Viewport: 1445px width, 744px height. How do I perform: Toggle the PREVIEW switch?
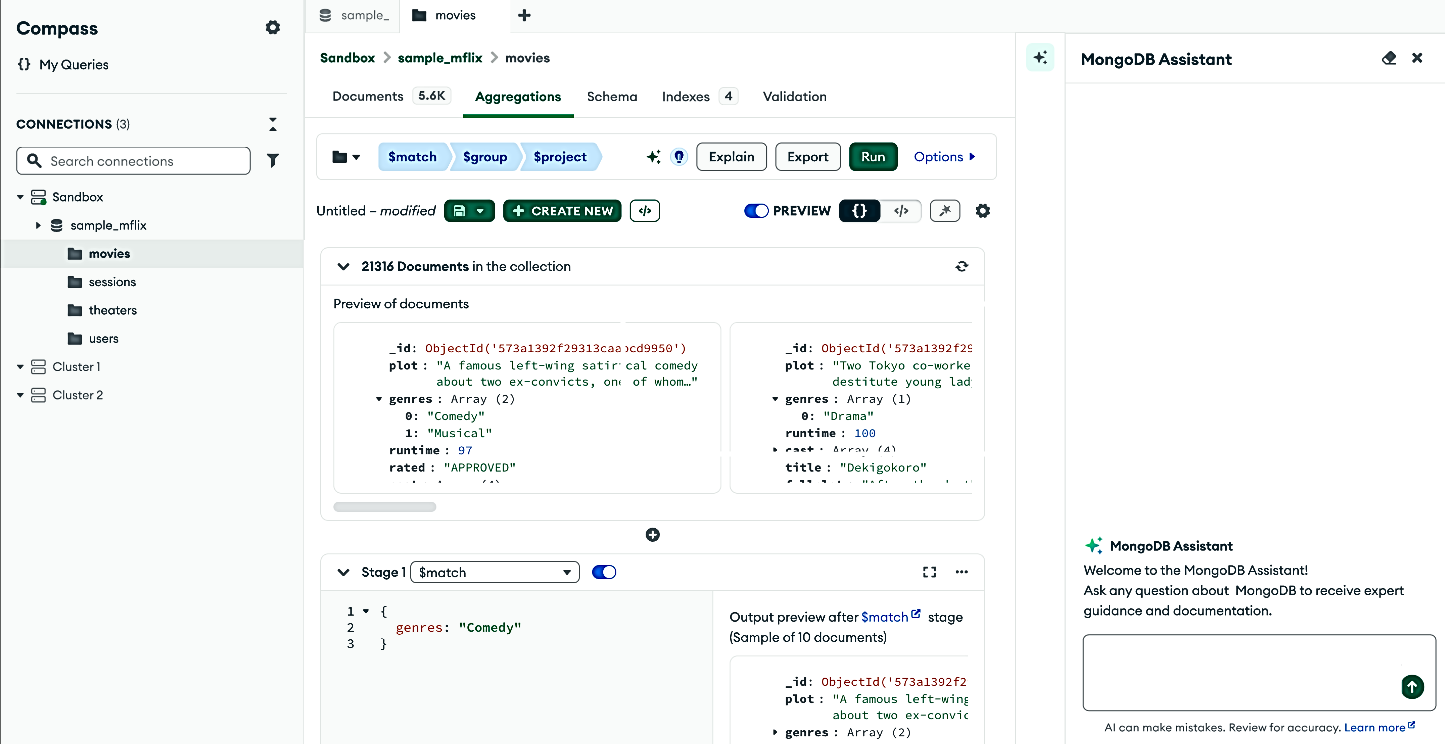coord(756,211)
